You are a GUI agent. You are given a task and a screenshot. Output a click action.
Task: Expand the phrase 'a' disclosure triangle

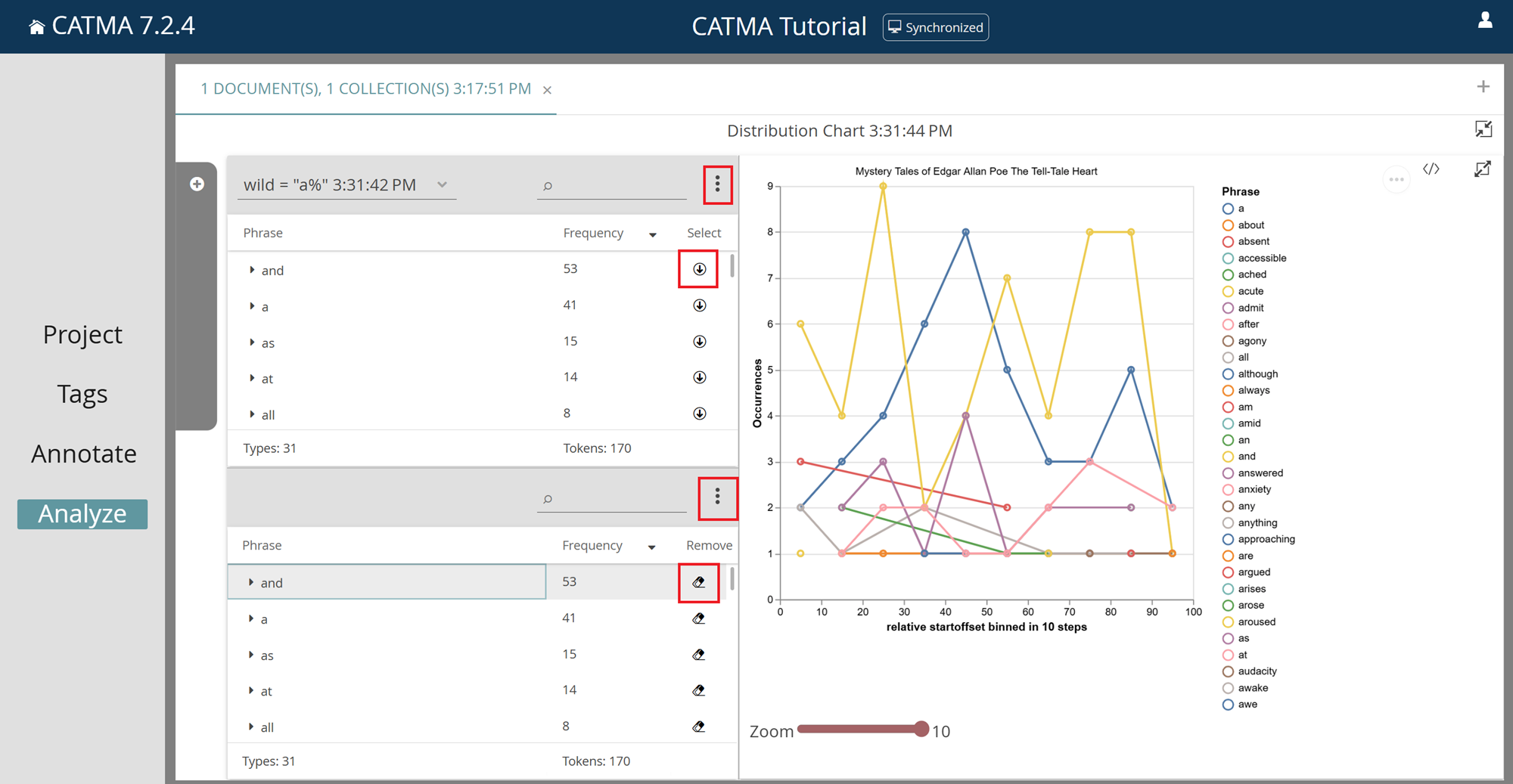coord(253,305)
